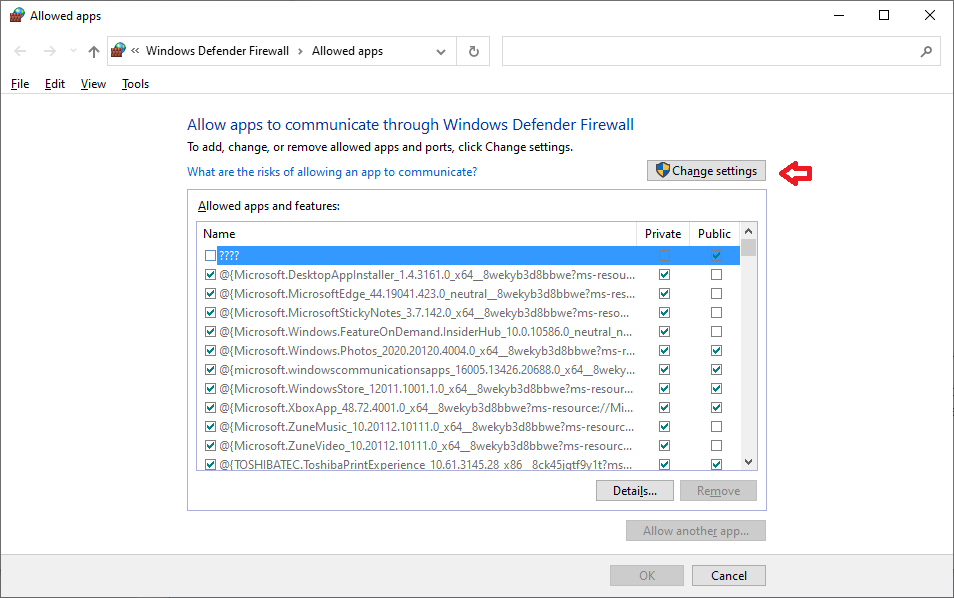The width and height of the screenshot is (954, 598).
Task: Uncheck the Microsoft.MicrosoftStickyNotes app checkbox
Action: click(x=211, y=313)
